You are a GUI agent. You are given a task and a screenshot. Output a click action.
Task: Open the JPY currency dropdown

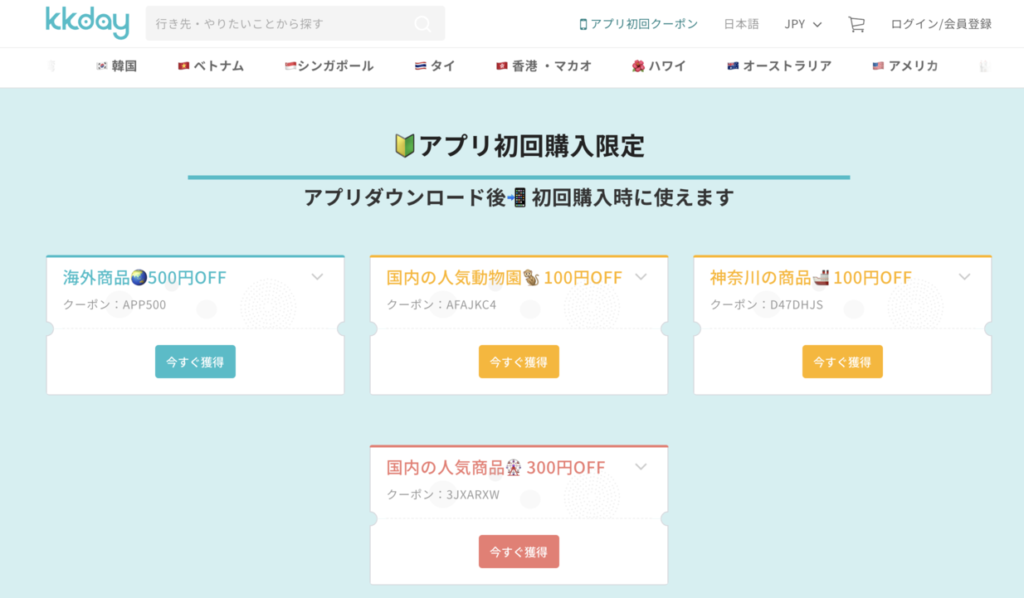coord(803,23)
